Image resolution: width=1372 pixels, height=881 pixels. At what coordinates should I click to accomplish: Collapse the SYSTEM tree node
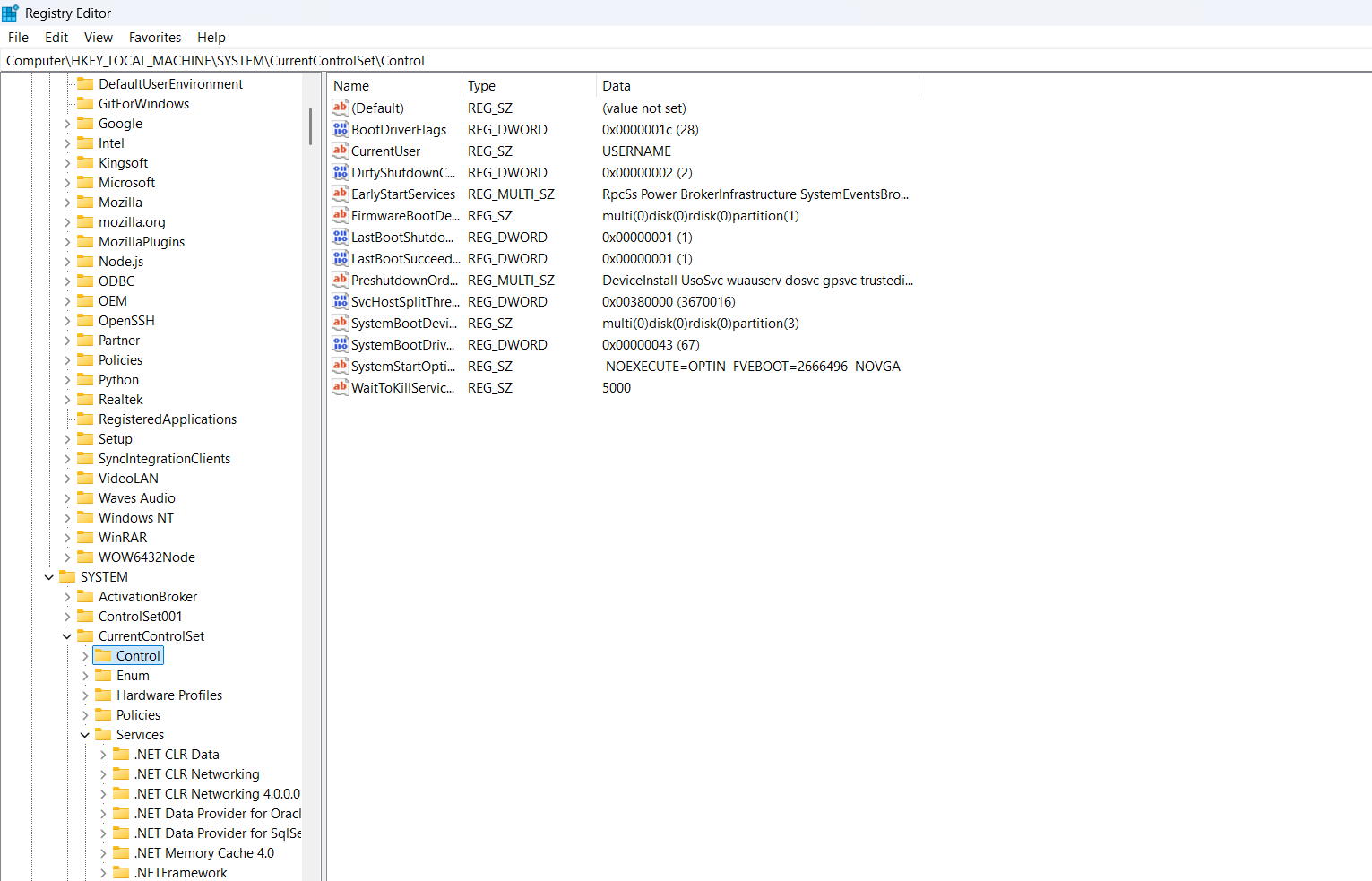click(49, 577)
